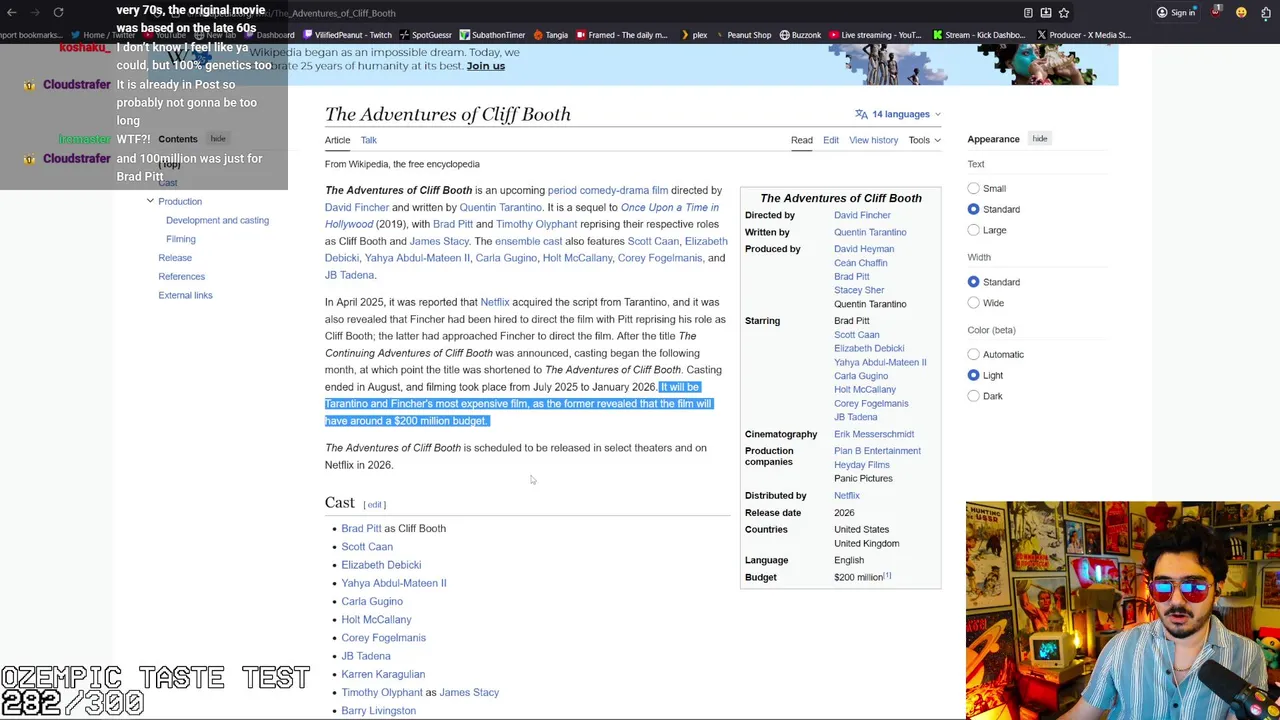Screen dimensions: 1280x720
Task: Open the Netflix link in second paragraph
Action: [495, 302]
